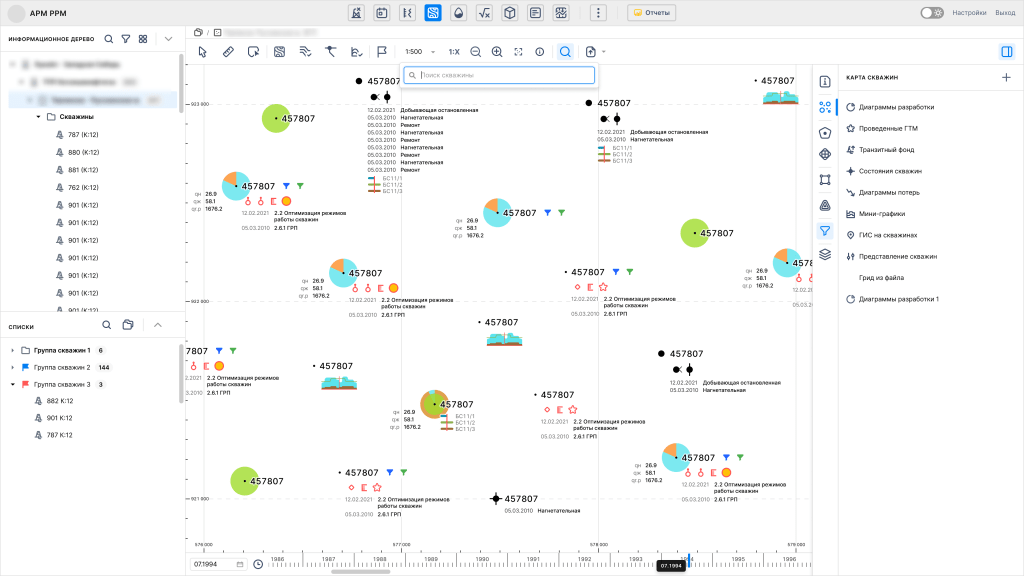This screenshot has height=576, width=1024.
Task: Select Диаграммы потерь in well map panel
Action: [889, 192]
